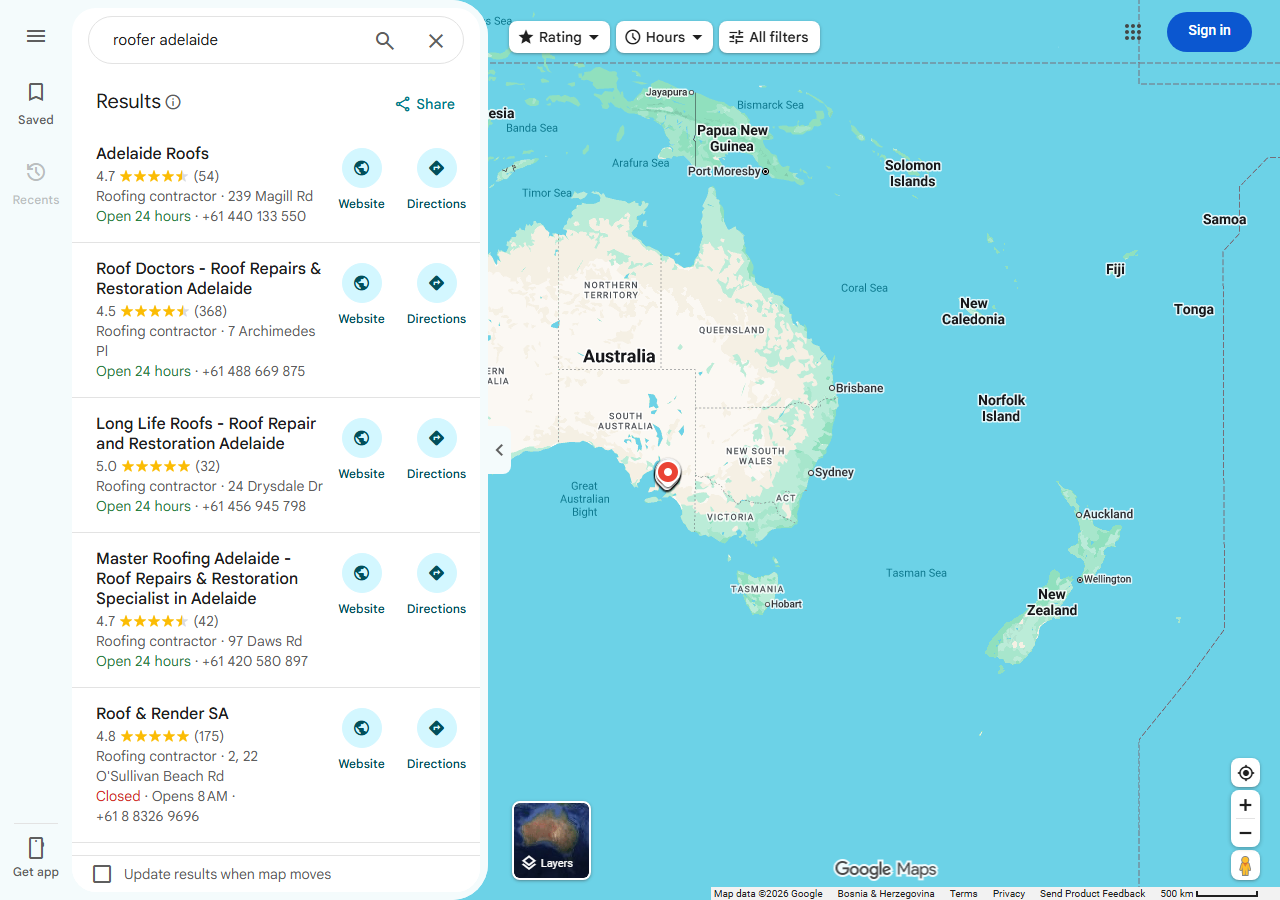Click Send Product Feedback link
The height and width of the screenshot is (900, 1280).
click(1092, 893)
